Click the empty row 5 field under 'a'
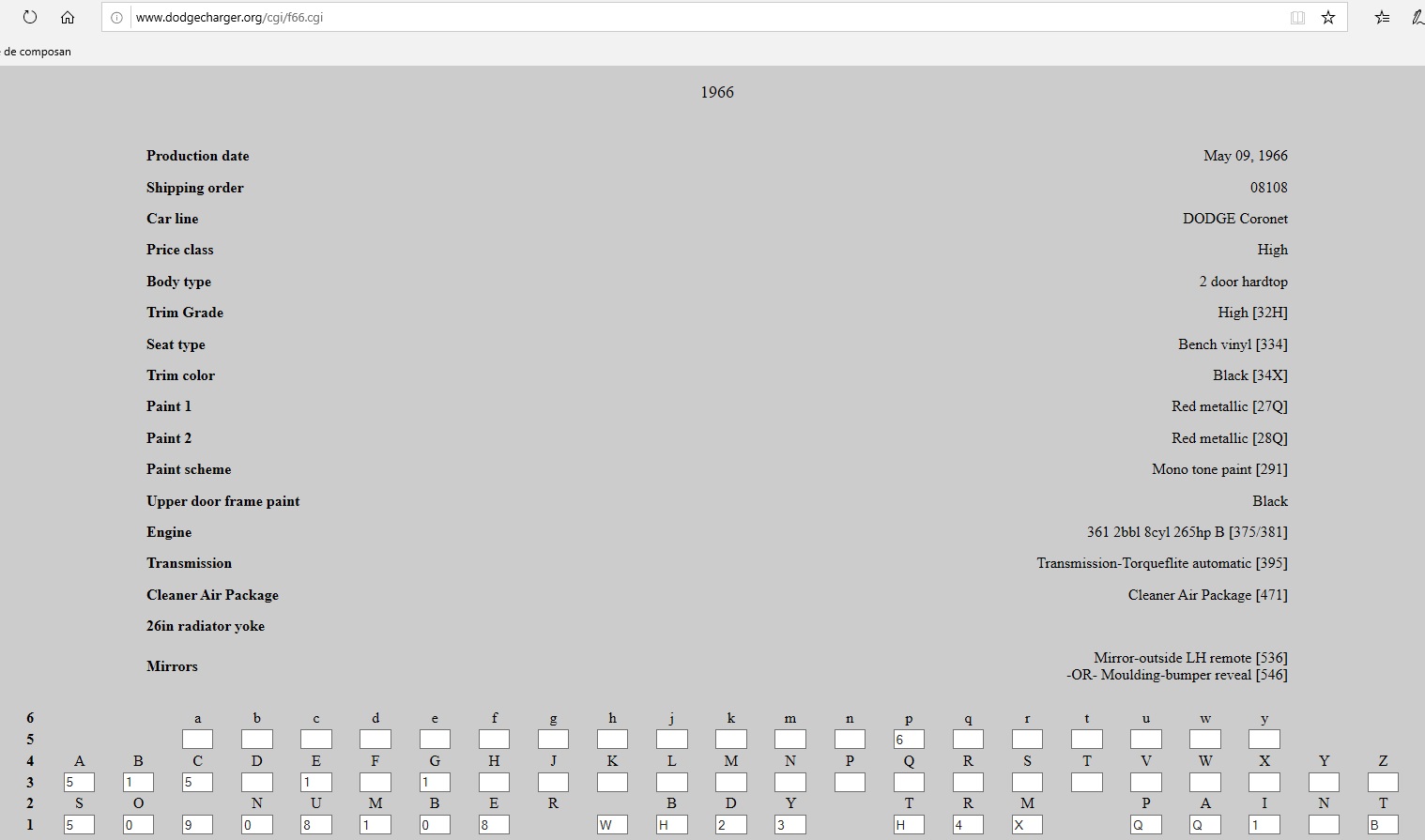This screenshot has width=1425, height=840. tap(197, 740)
